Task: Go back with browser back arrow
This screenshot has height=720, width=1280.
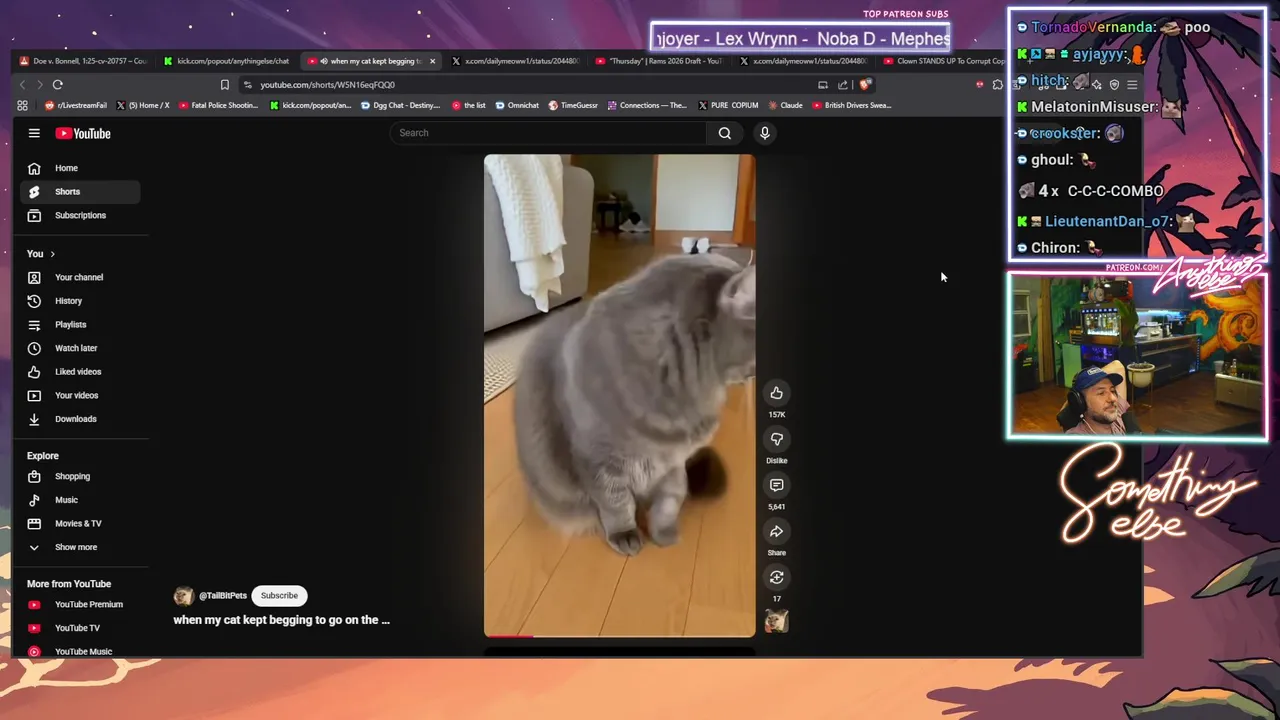Action: (23, 85)
